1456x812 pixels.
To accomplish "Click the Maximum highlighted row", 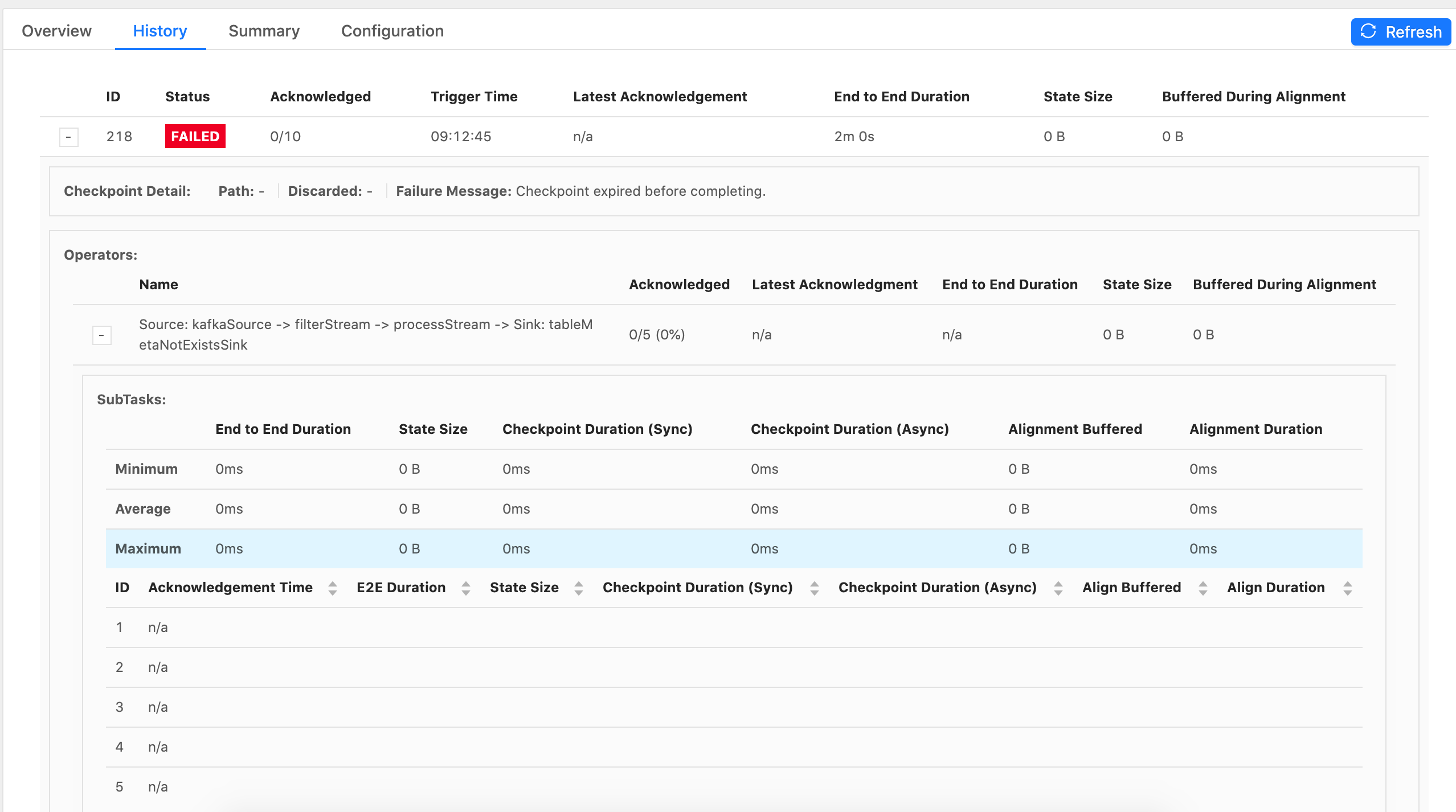I will click(734, 548).
